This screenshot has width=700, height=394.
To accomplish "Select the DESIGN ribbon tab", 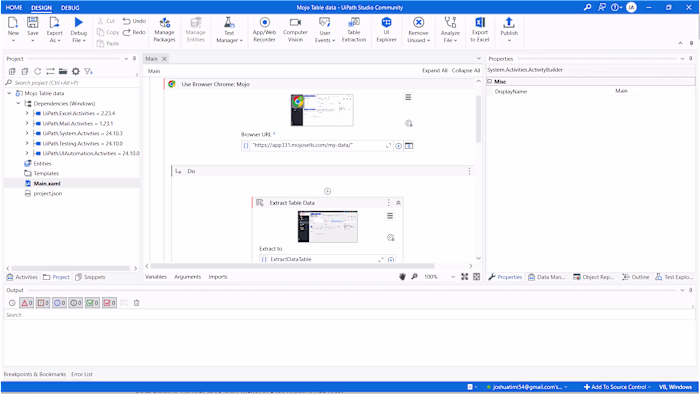I will (42, 8).
